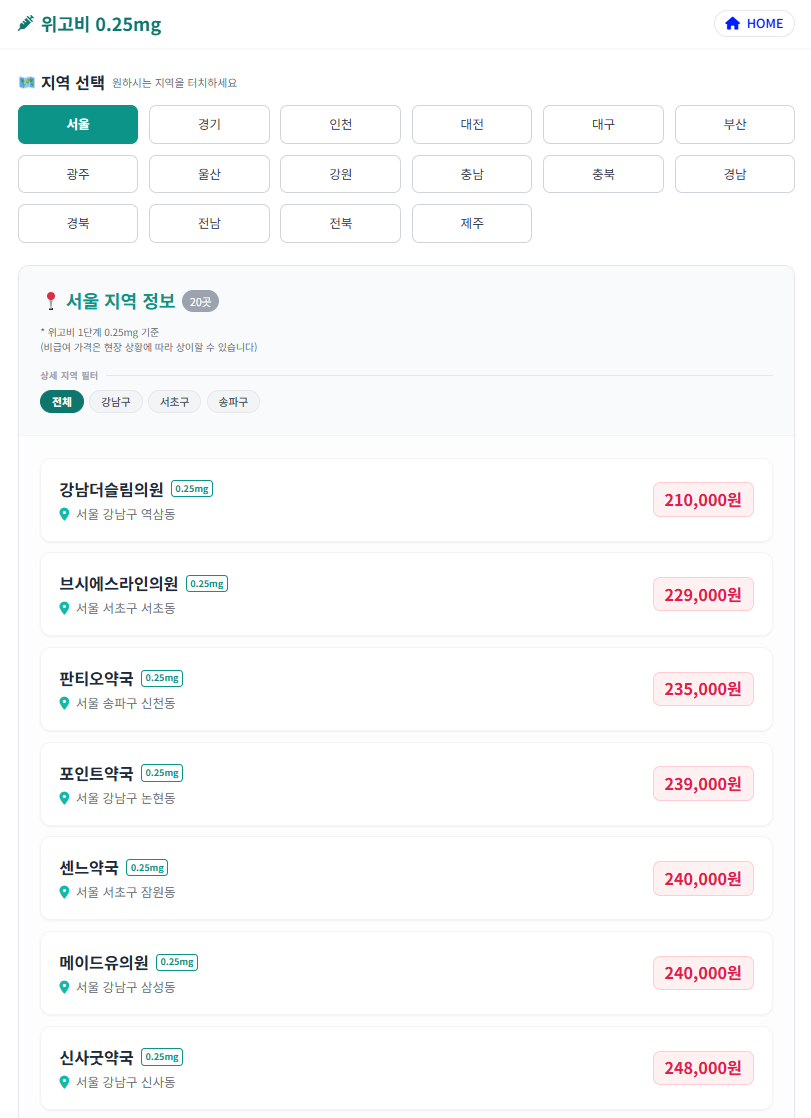811x1118 pixels.
Task: Click location pin icon for 신사굿약국
Action: point(65,1081)
